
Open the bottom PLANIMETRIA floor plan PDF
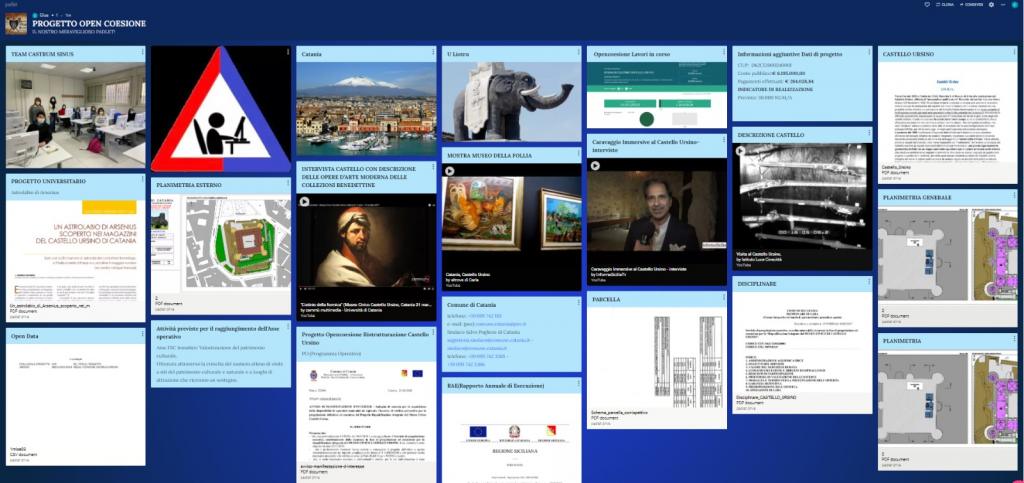click(948, 401)
